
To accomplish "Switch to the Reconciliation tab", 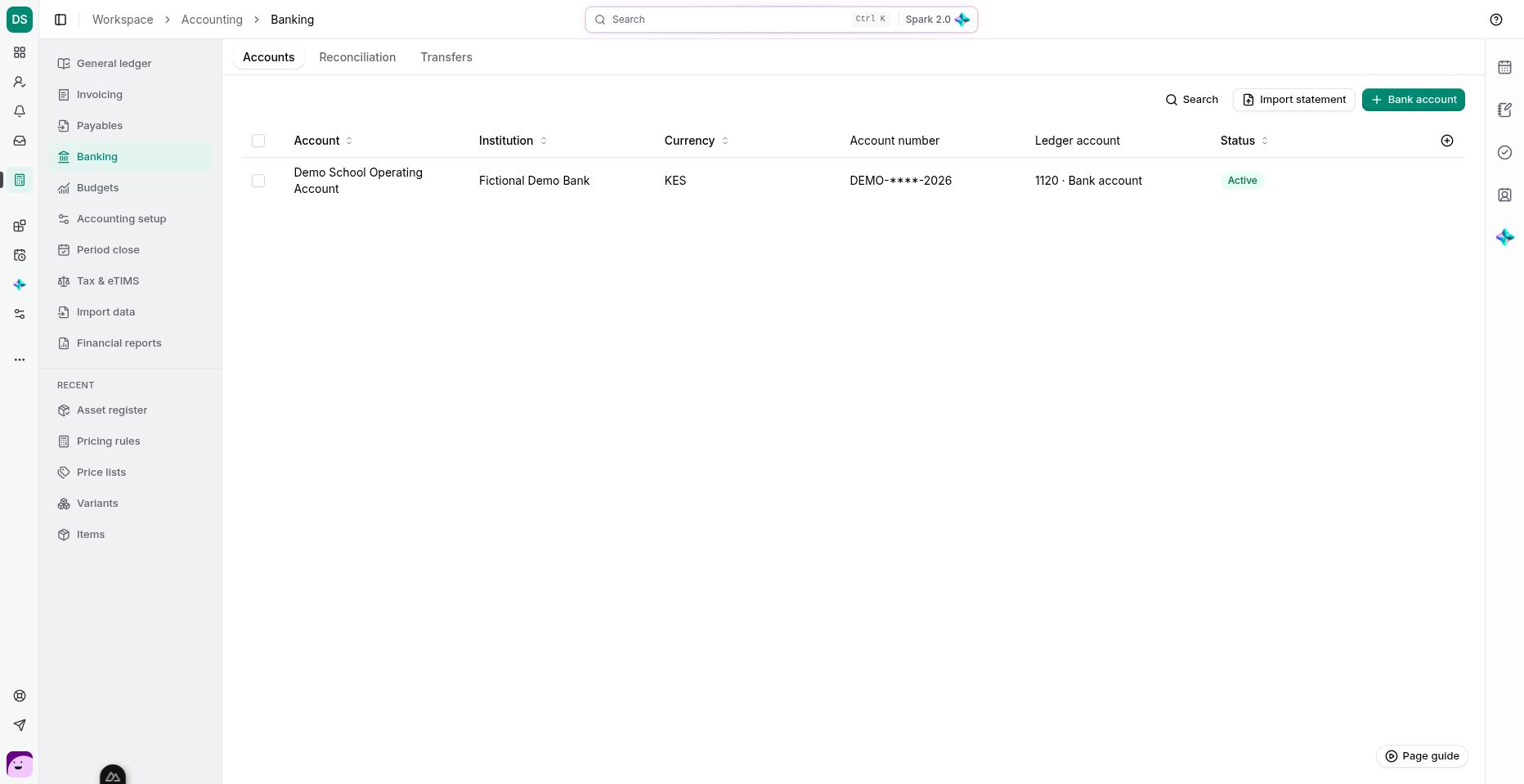I will [x=357, y=57].
